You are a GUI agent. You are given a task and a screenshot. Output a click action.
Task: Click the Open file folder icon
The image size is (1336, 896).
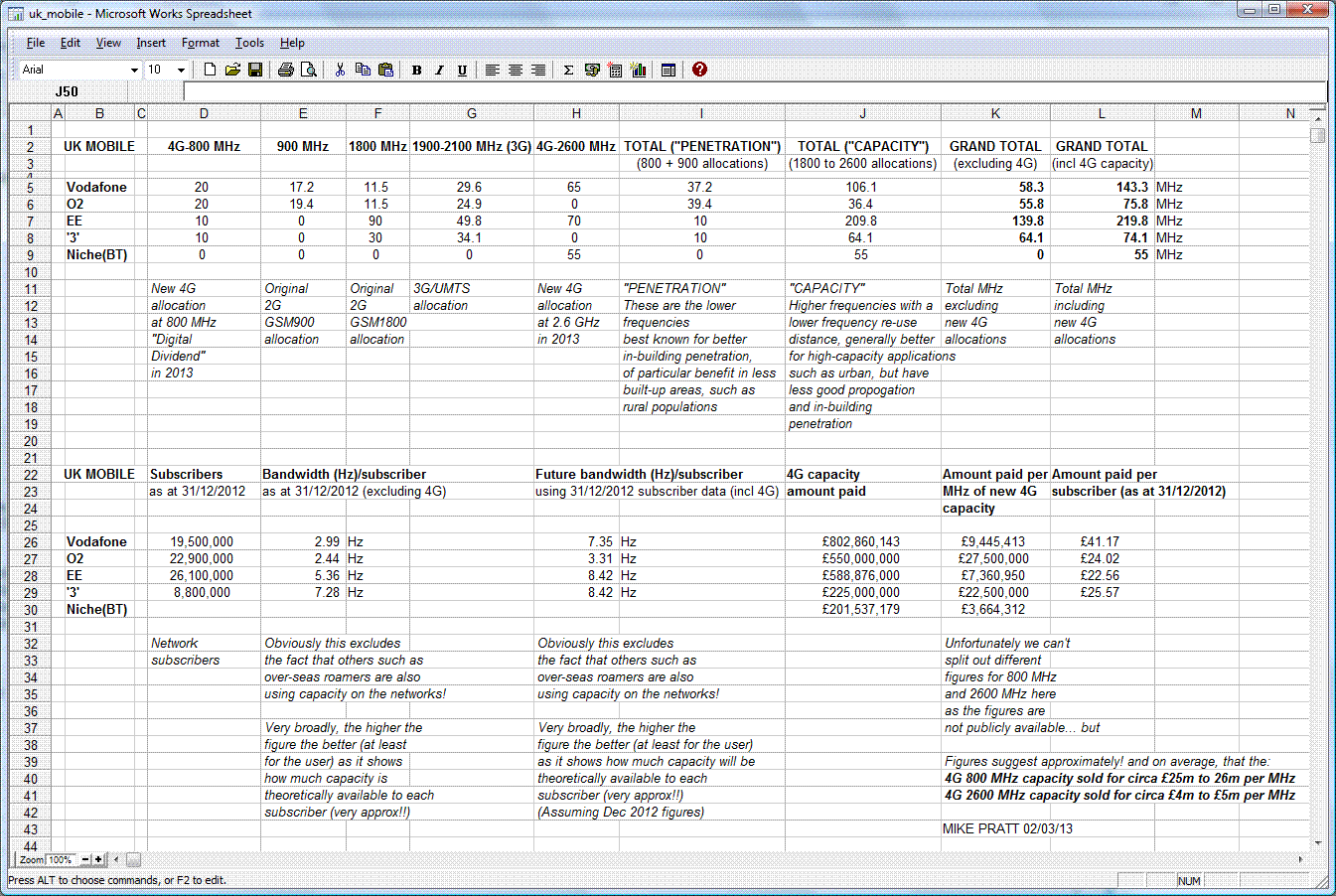tap(232, 70)
